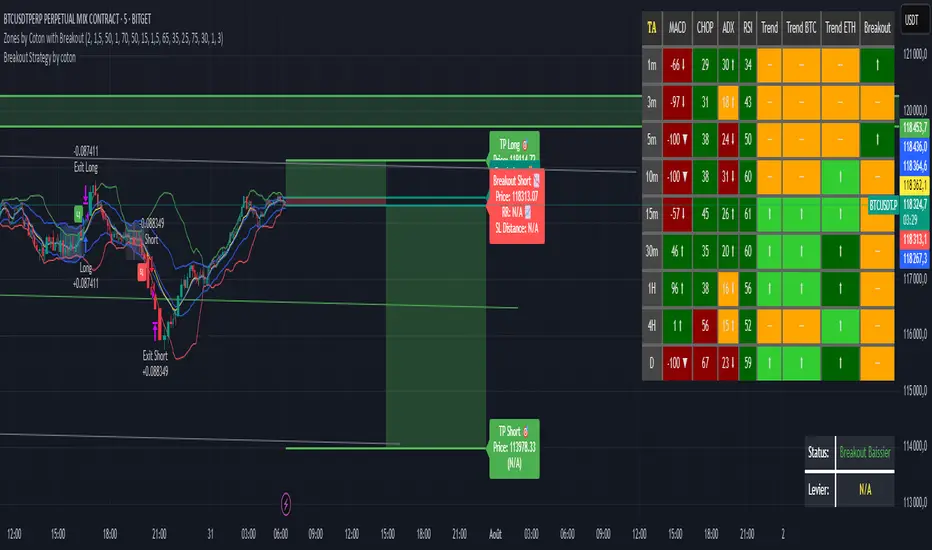
Task: Click the CHOP 56 cell in 4H row
Action: point(705,326)
